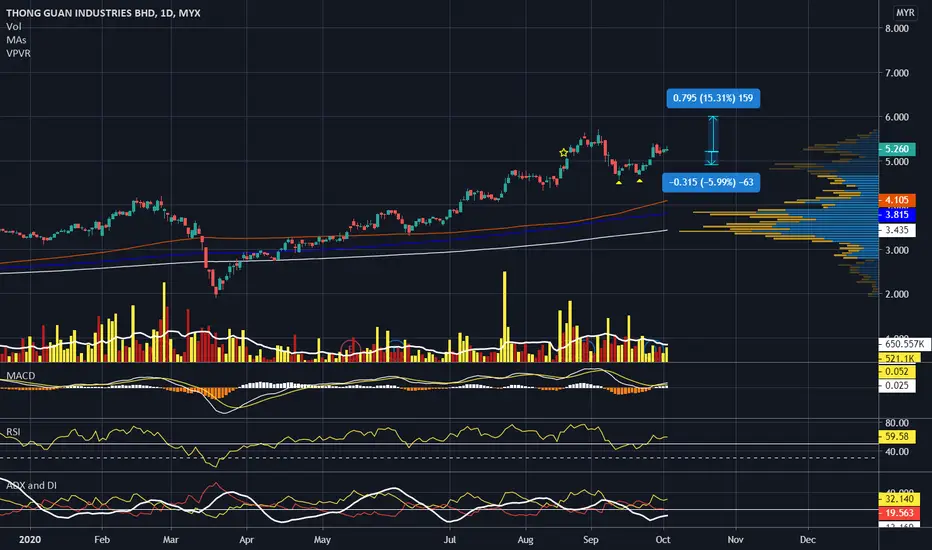Click the THONG GUAN INDUSTRIES BHD chart title

click(103, 12)
